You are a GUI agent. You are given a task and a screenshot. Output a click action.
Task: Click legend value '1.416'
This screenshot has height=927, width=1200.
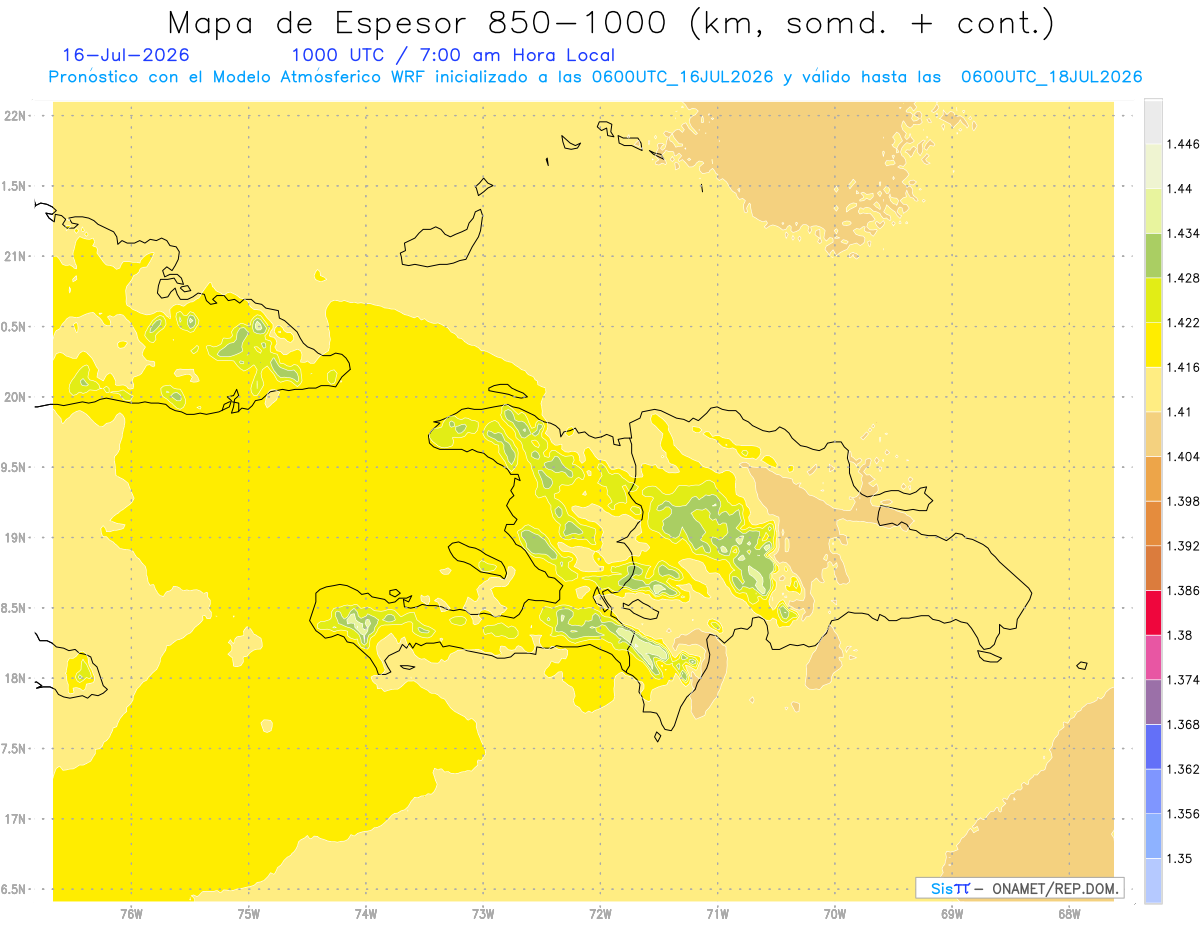coord(1183,367)
